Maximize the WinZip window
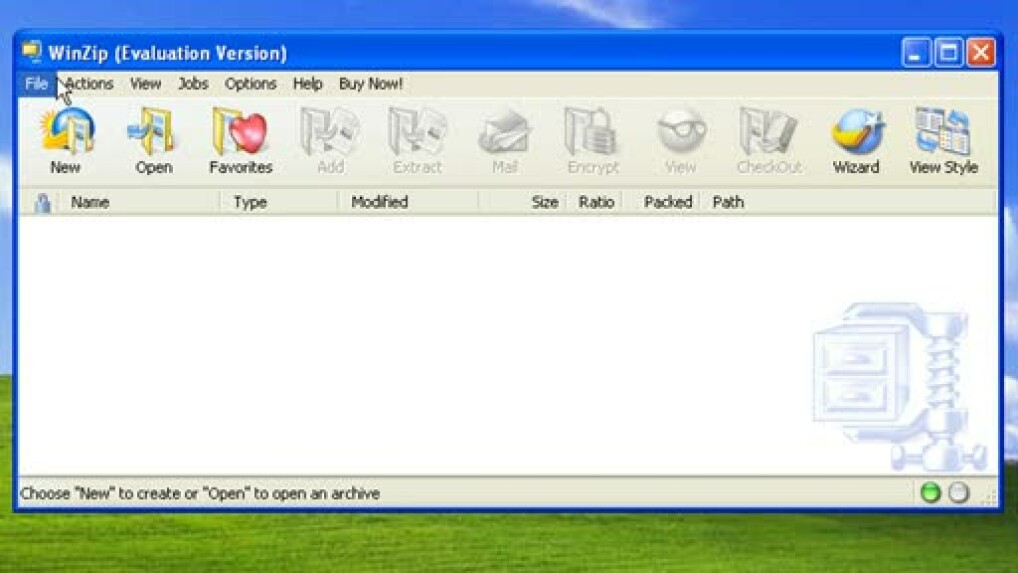This screenshot has height=573, width=1018. coord(949,53)
